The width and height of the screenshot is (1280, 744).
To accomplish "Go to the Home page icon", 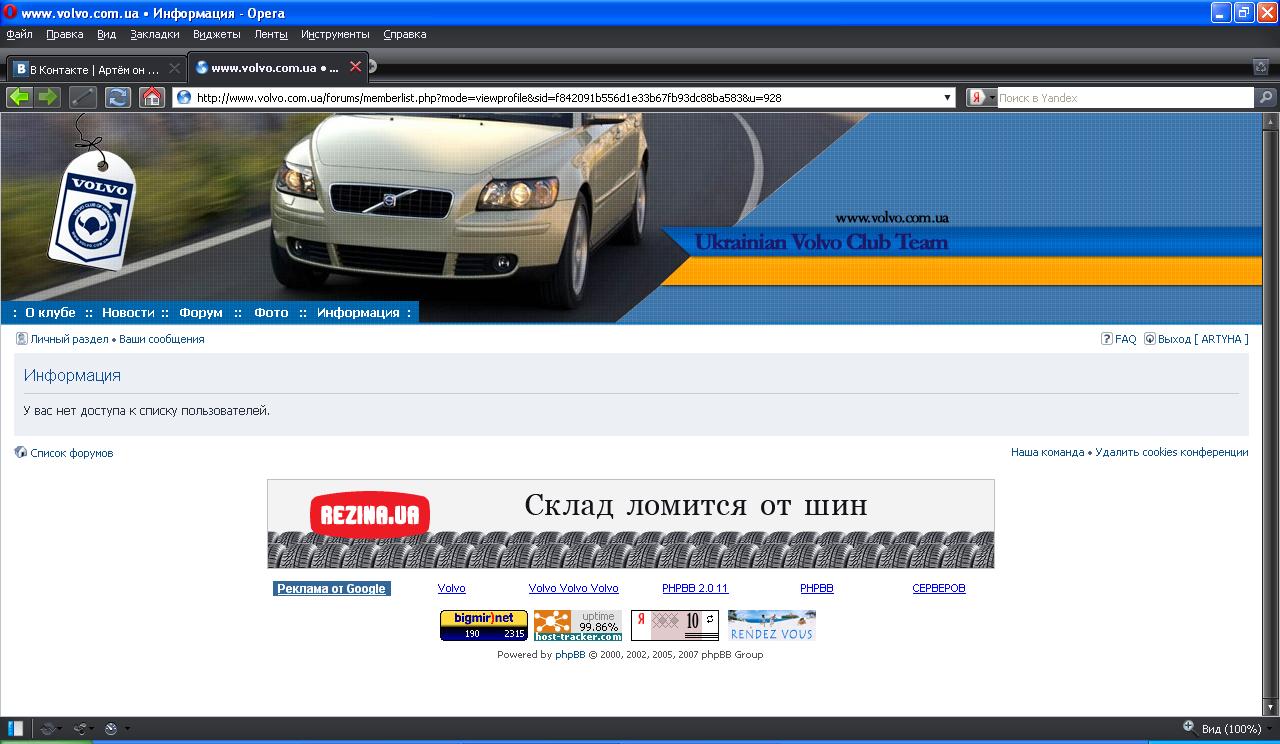I will tap(151, 97).
